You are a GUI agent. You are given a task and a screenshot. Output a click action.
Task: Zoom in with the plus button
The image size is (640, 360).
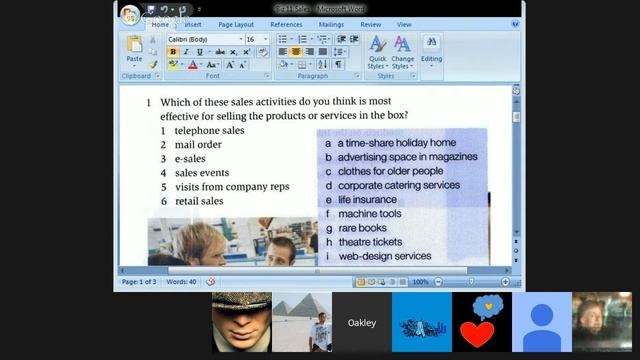tap(505, 282)
